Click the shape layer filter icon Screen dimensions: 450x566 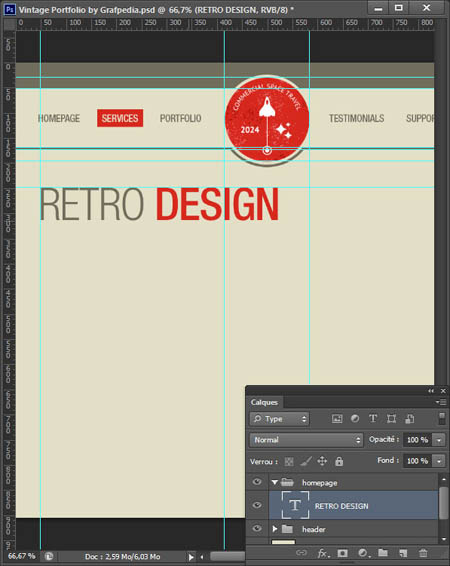tap(391, 419)
